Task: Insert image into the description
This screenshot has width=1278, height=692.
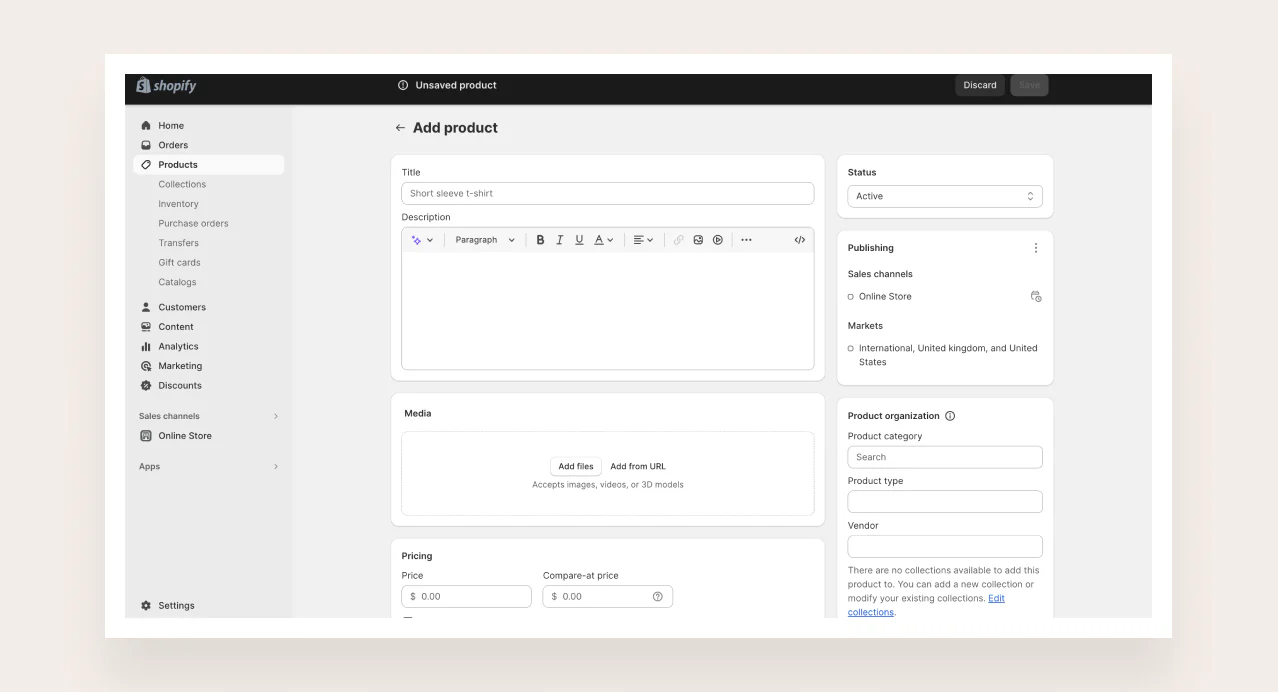Action: 698,240
